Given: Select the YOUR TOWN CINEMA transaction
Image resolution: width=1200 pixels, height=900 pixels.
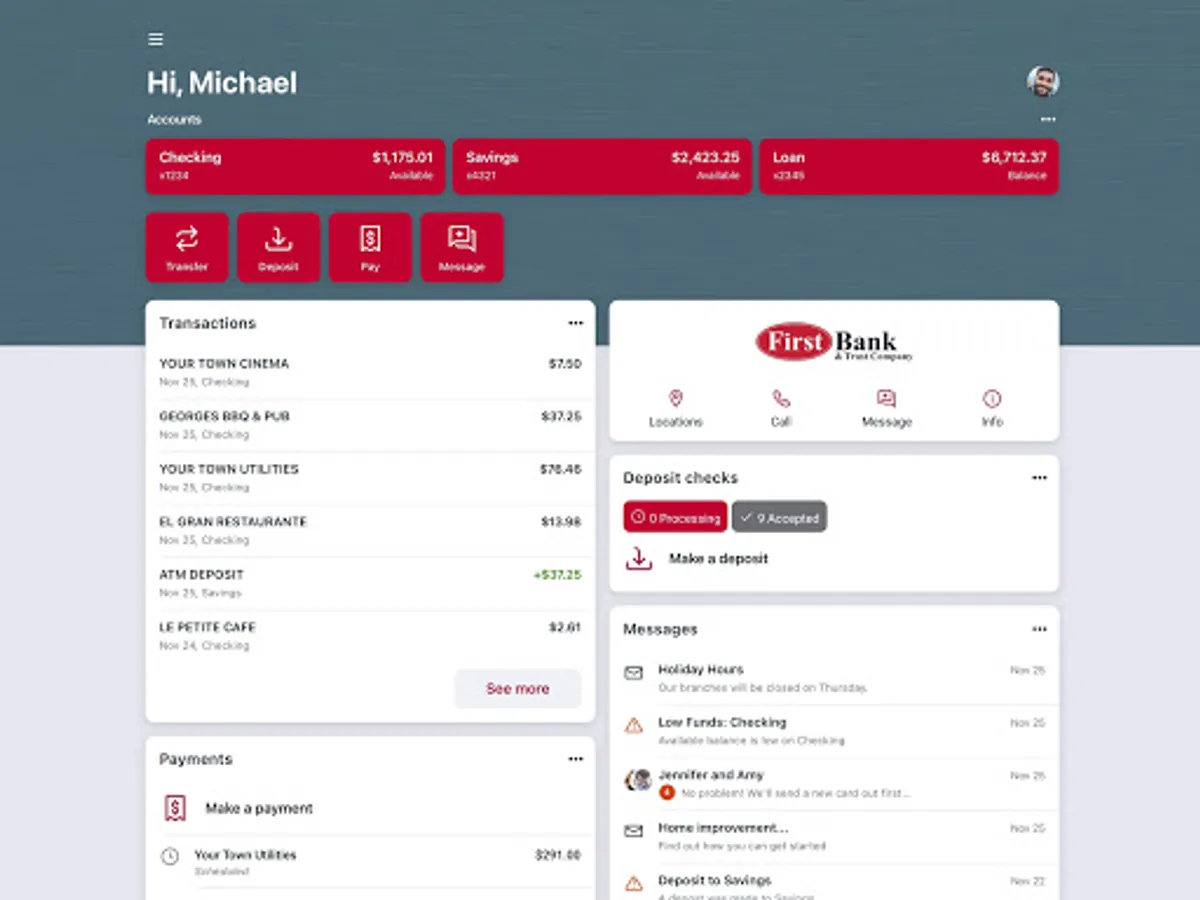Looking at the screenshot, I should coord(370,372).
